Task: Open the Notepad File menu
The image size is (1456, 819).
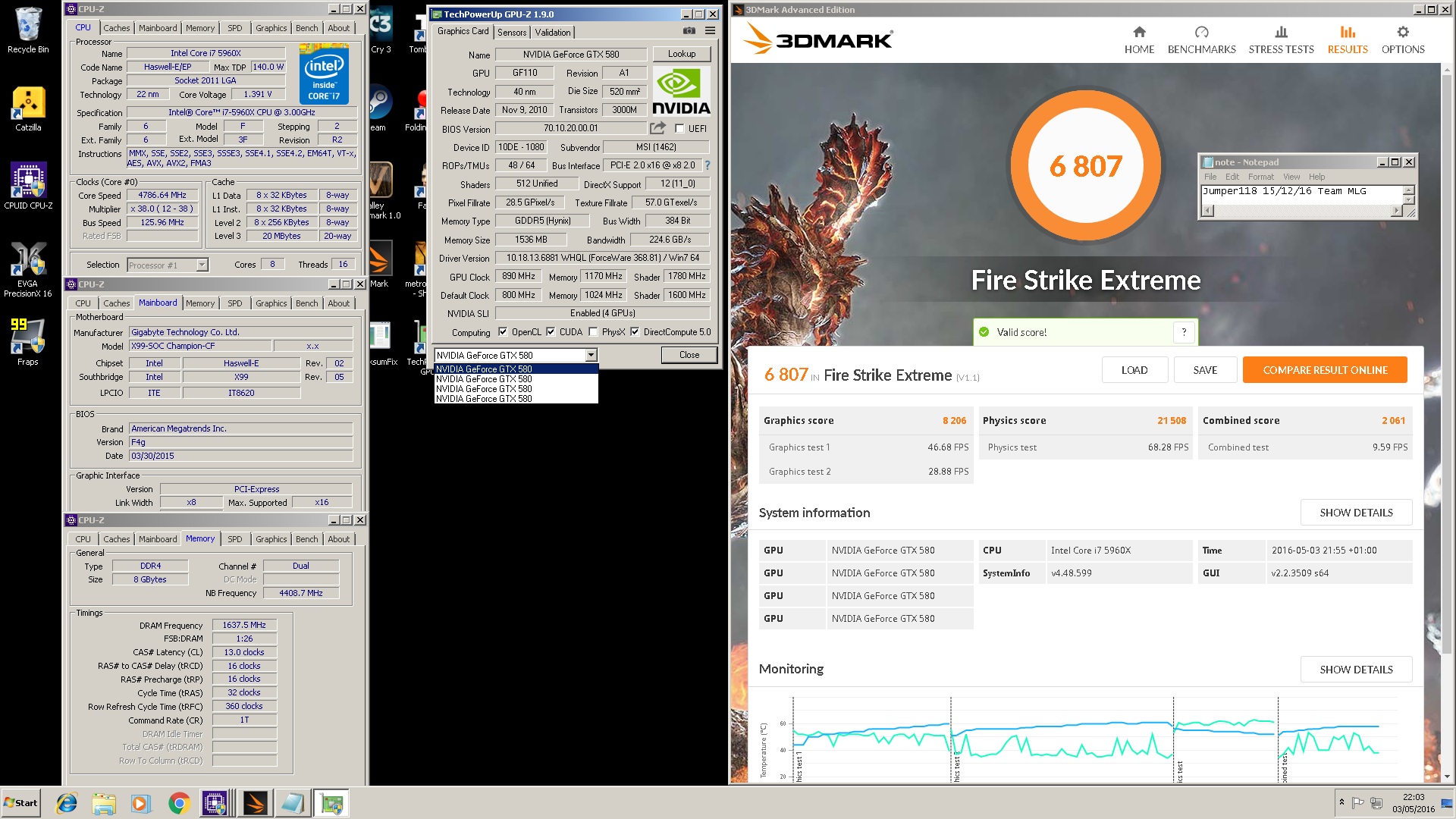Action: pyautogui.click(x=1210, y=177)
